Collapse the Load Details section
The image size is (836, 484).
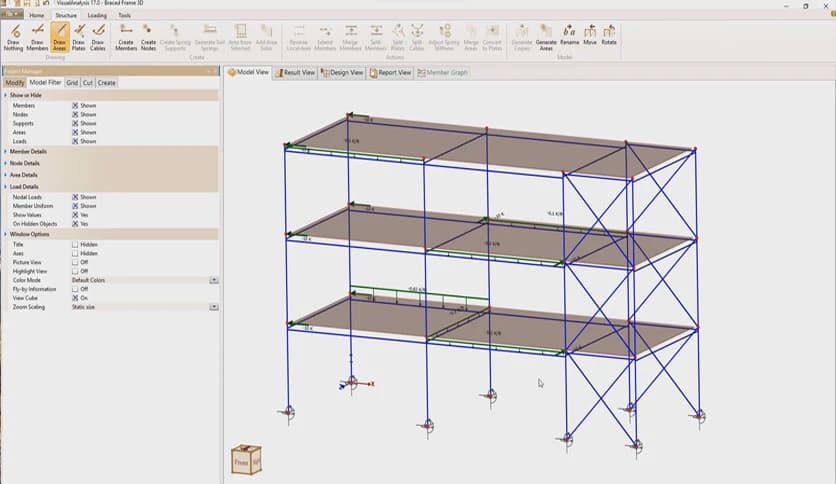pyautogui.click(x=6, y=187)
